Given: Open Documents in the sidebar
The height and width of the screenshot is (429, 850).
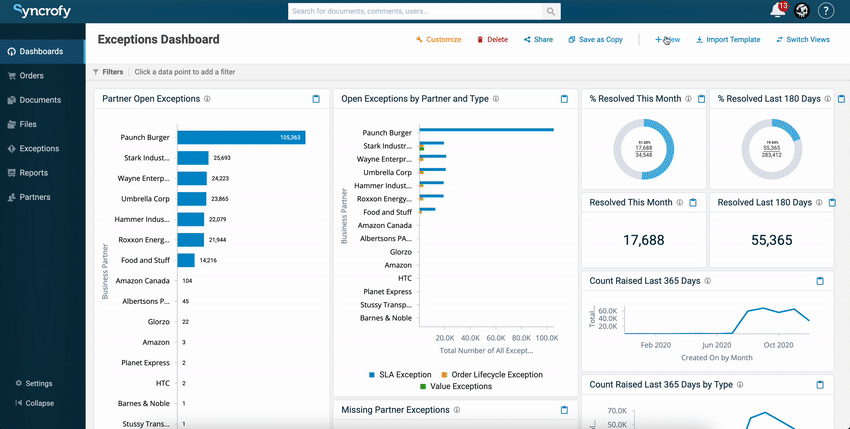Looking at the screenshot, I should tap(42, 100).
